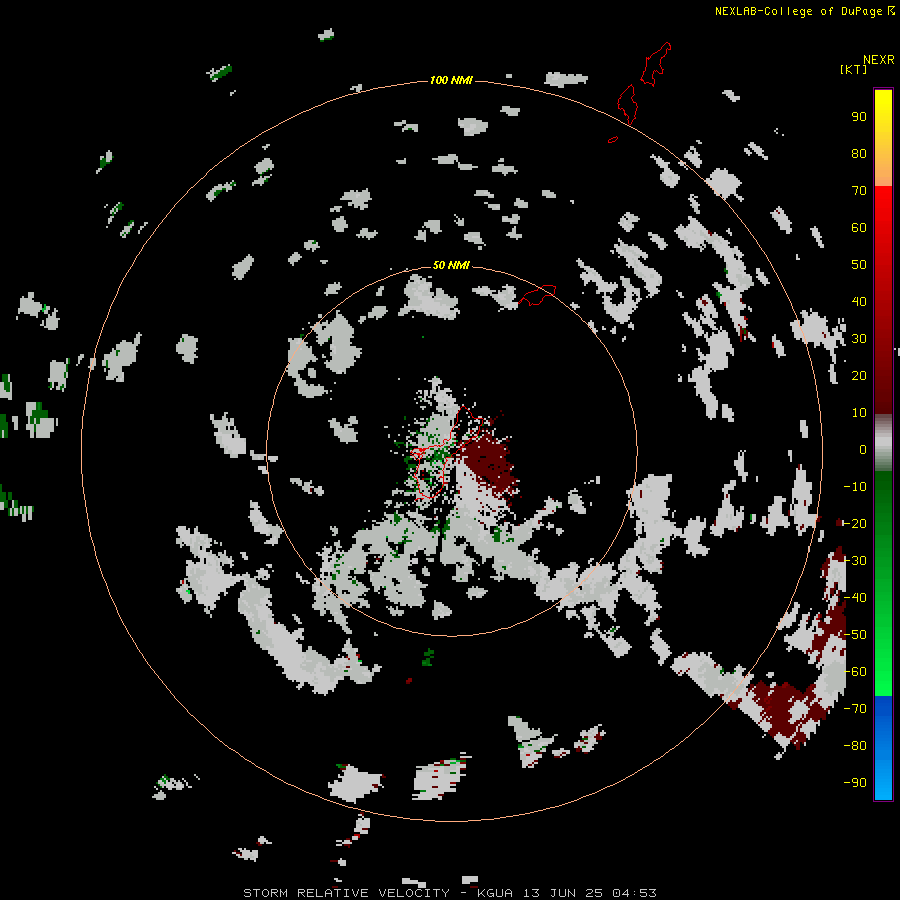The height and width of the screenshot is (900, 900).
Task: Click the 100 NMI range ring label
Action: (451, 80)
